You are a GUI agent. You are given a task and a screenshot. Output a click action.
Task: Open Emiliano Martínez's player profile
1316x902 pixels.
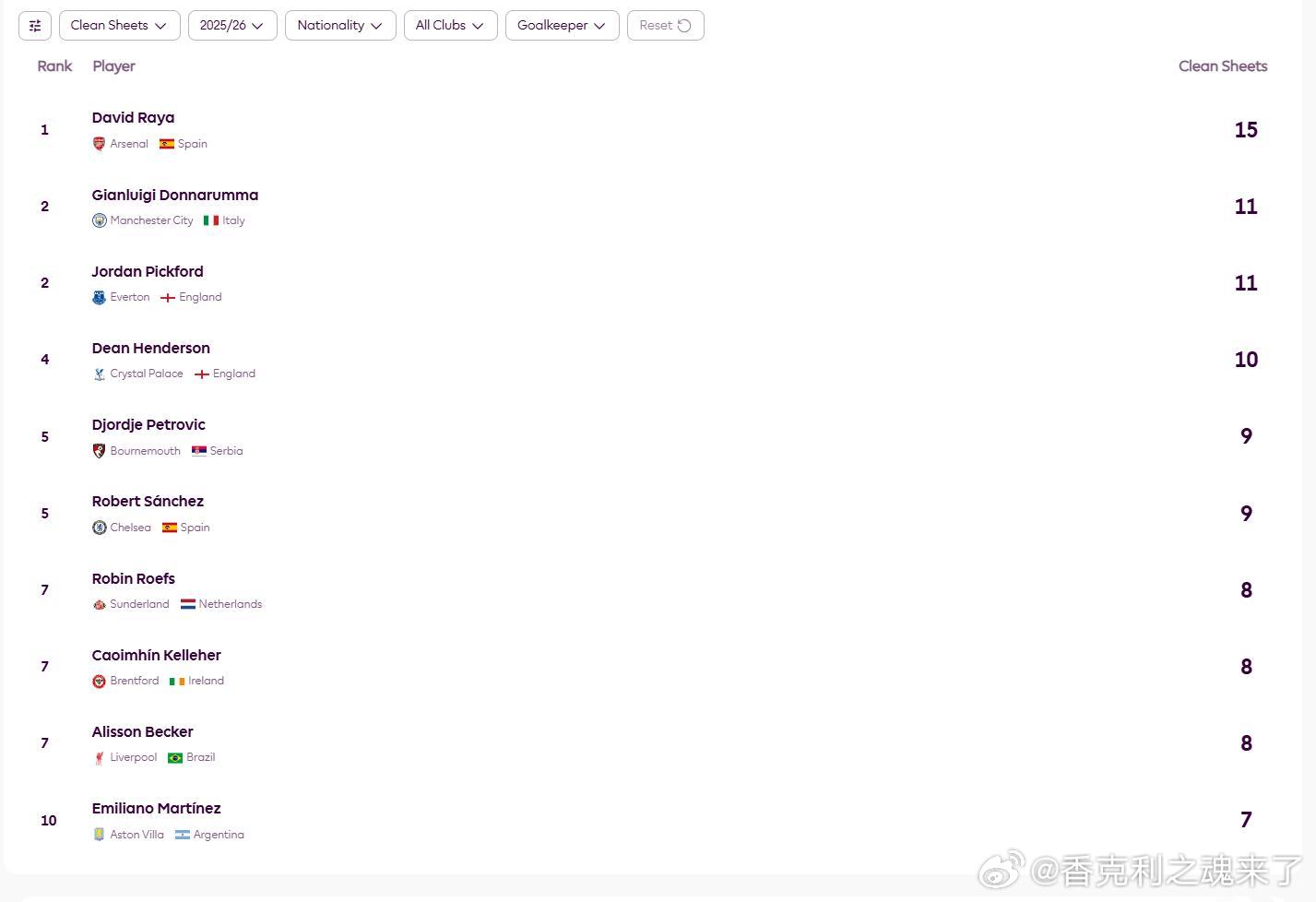(157, 809)
